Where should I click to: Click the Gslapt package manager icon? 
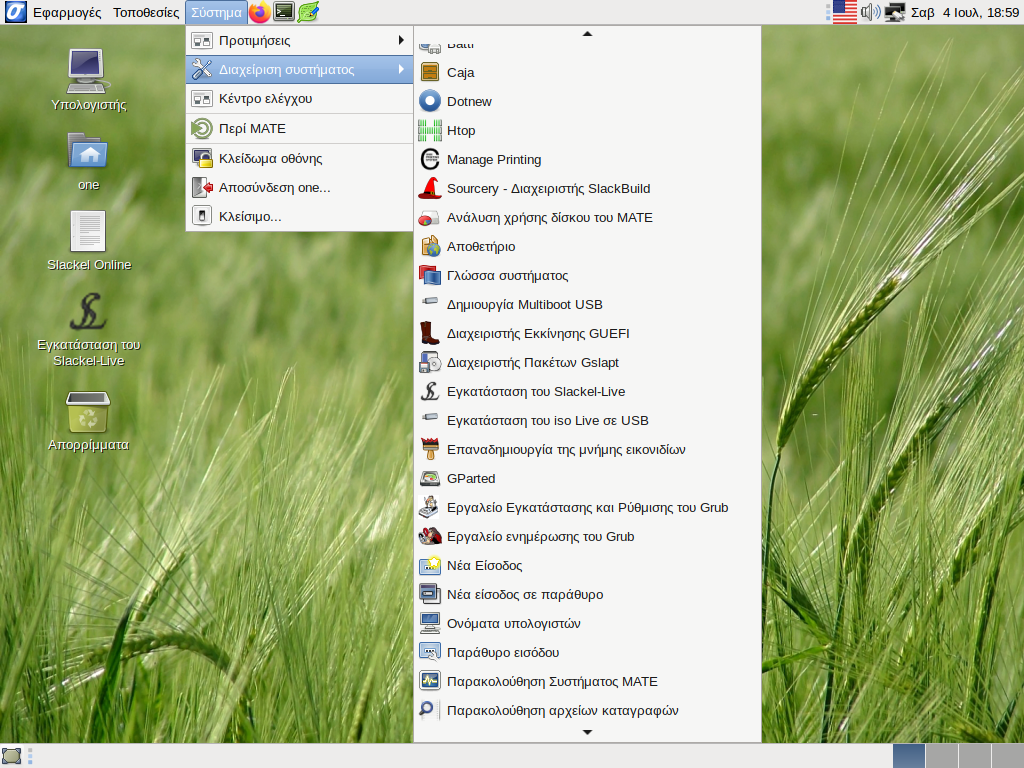(x=430, y=362)
